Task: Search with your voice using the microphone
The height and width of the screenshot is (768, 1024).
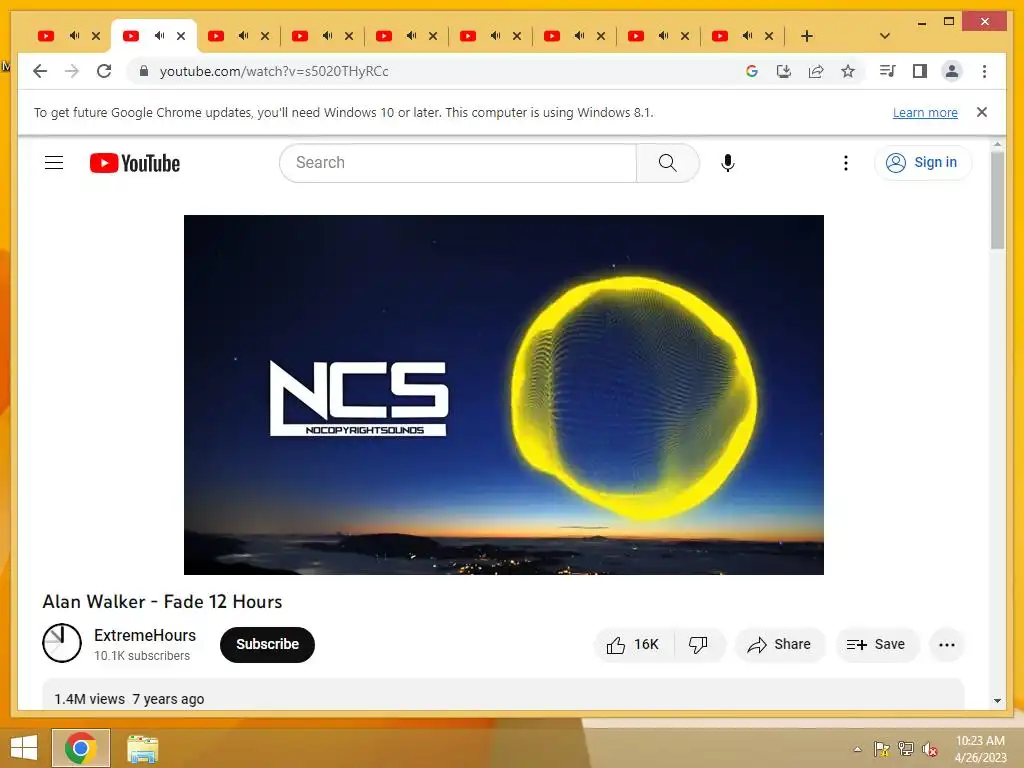Action: (x=728, y=163)
